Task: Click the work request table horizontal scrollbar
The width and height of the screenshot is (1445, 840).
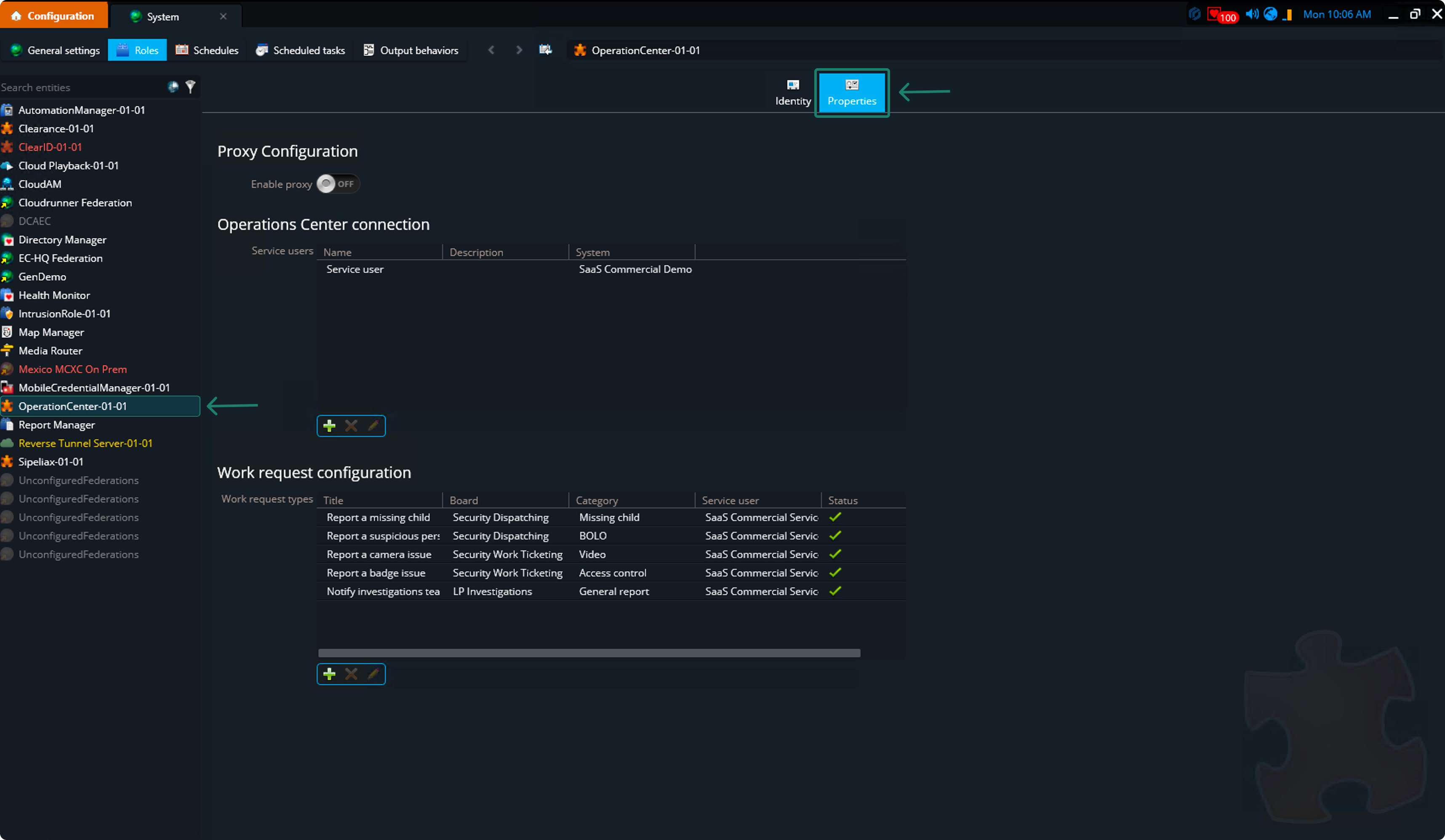Action: pos(589,653)
